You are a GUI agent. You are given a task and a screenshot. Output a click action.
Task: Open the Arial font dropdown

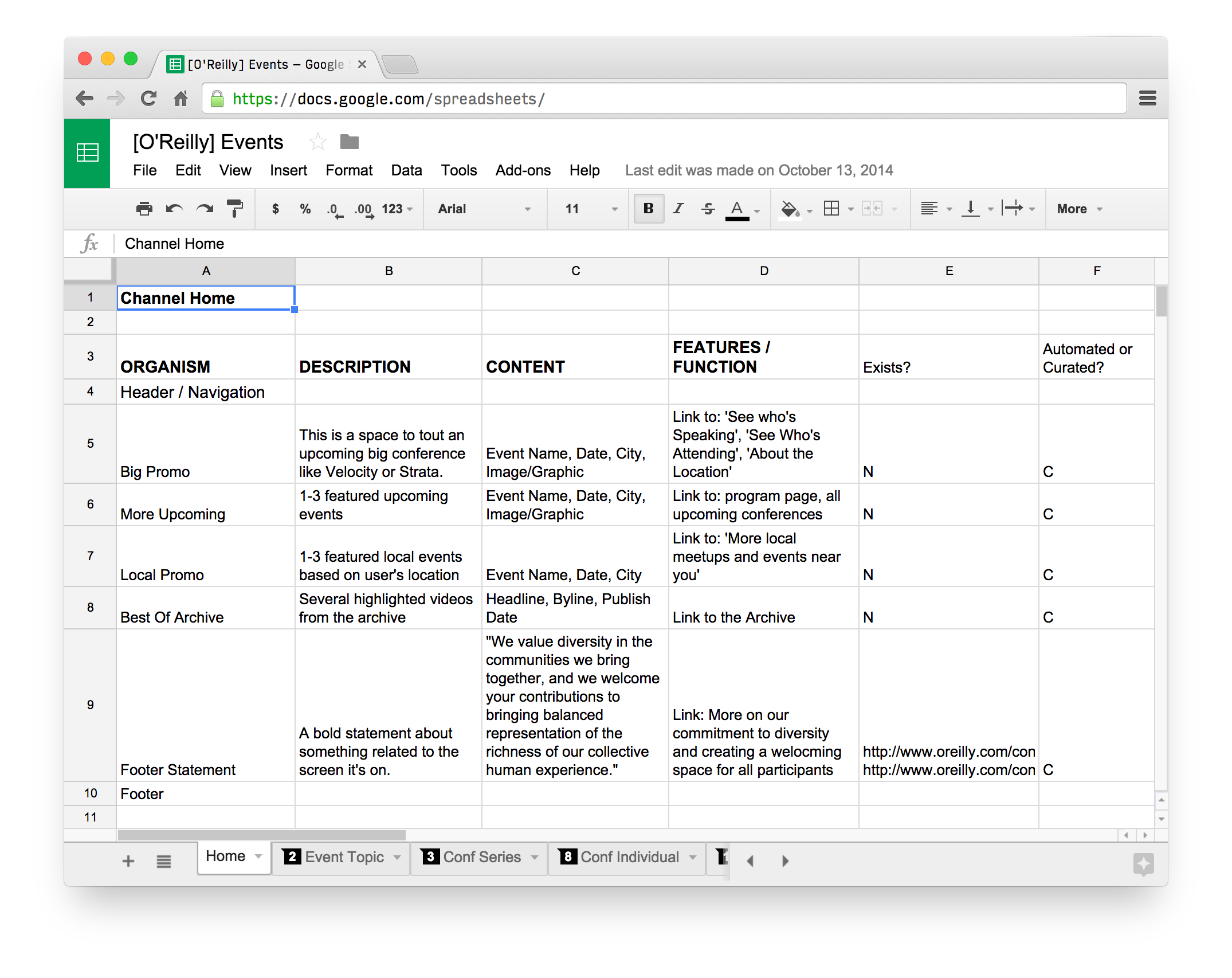[485, 209]
